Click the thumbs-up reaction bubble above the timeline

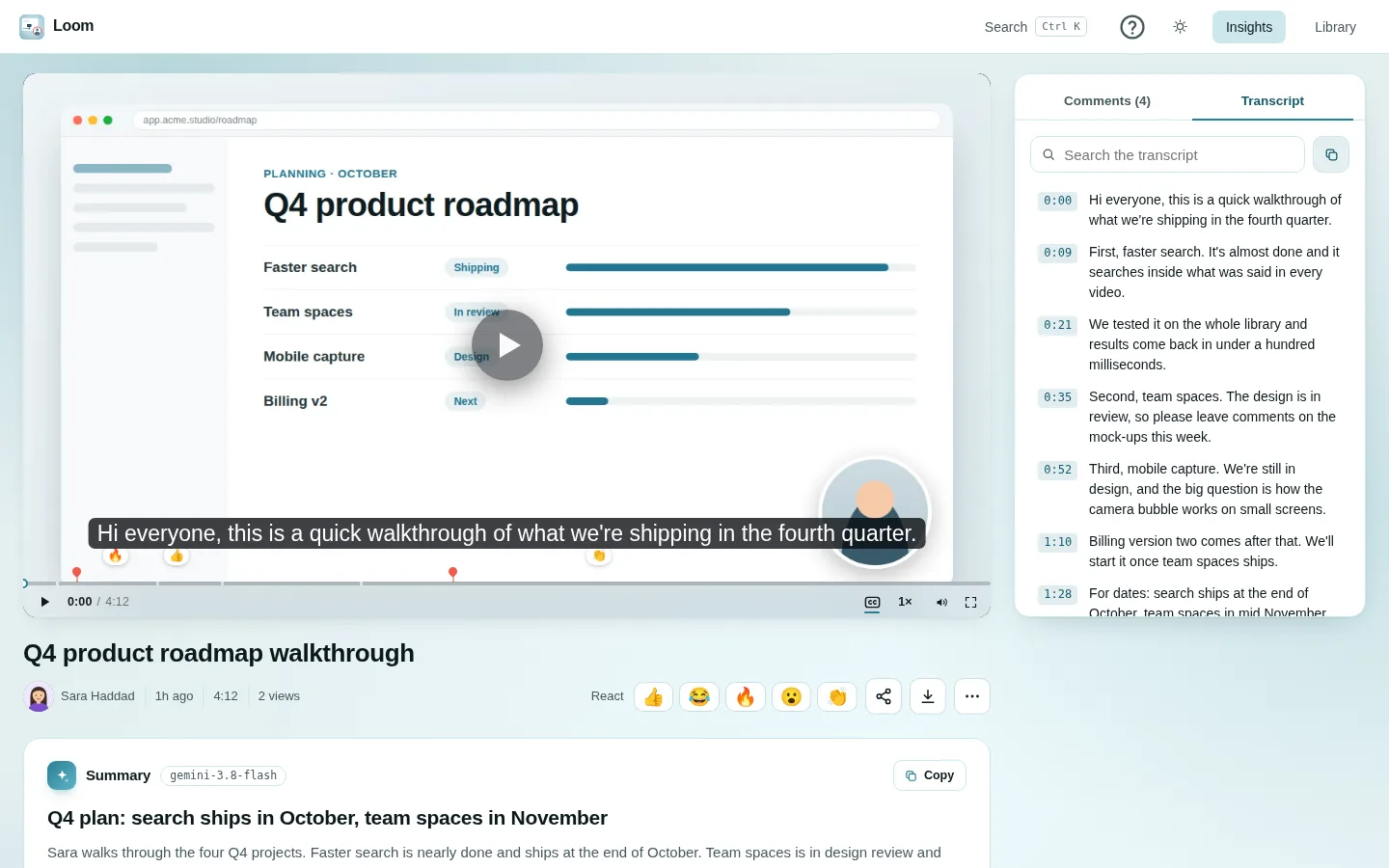click(x=177, y=556)
